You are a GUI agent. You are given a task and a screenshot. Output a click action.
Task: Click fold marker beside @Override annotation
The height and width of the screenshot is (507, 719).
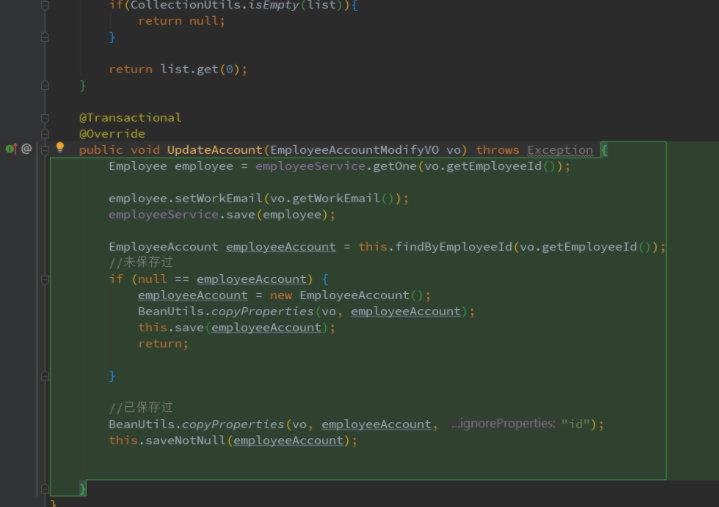[x=45, y=134]
